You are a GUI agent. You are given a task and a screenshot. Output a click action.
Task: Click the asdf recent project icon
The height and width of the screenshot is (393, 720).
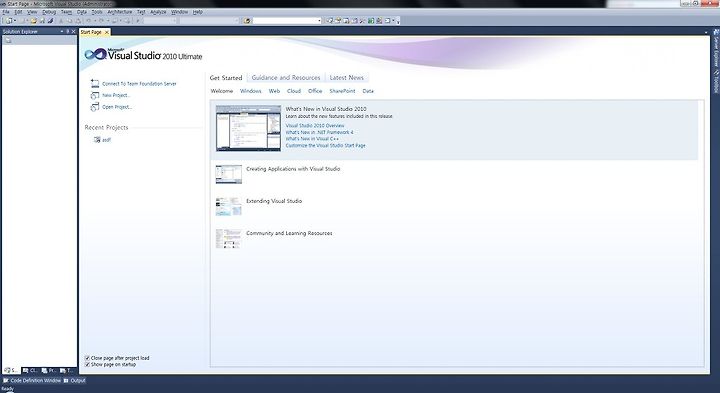tap(97, 140)
